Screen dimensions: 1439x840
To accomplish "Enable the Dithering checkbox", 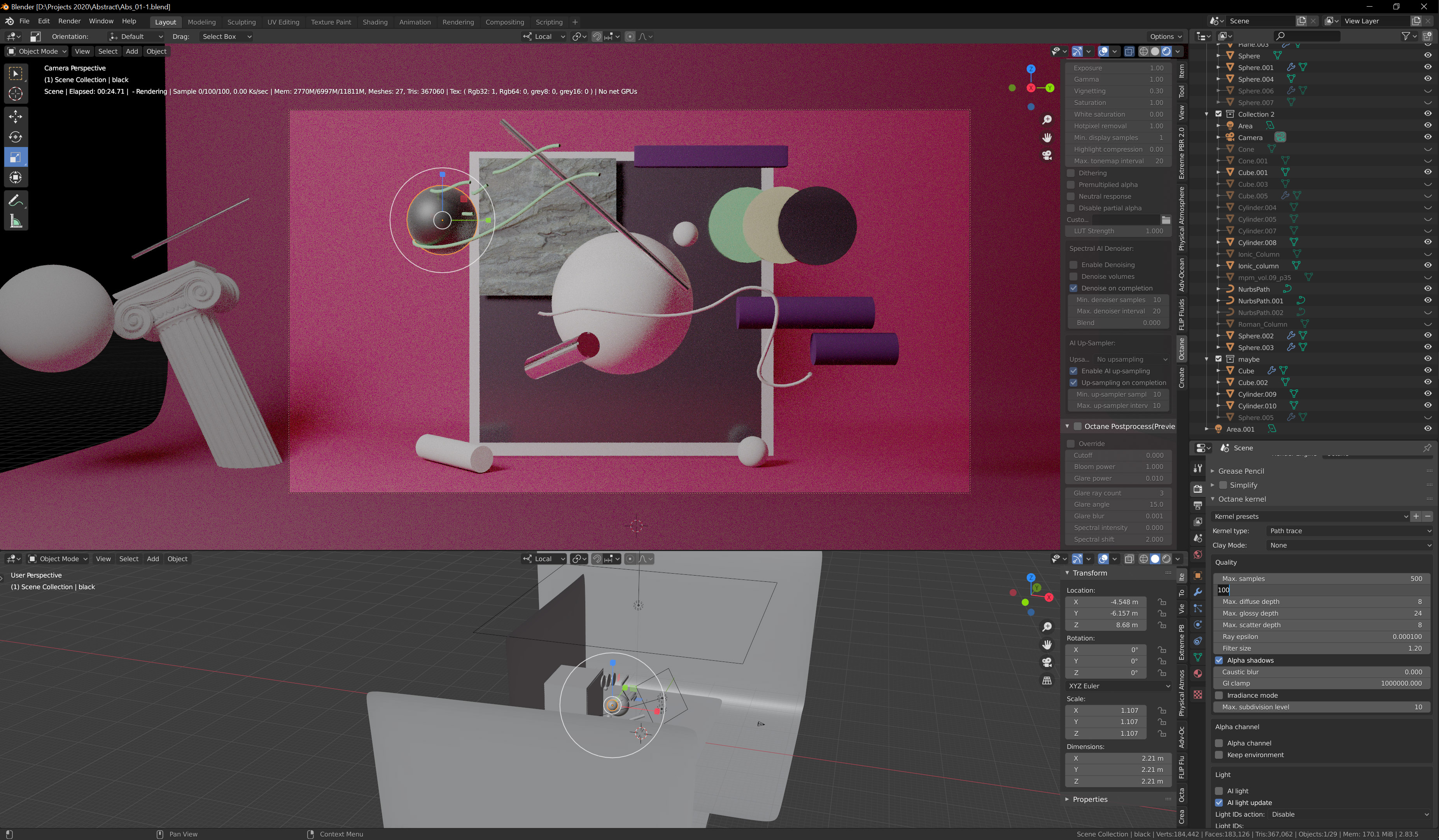I will pyautogui.click(x=1071, y=173).
